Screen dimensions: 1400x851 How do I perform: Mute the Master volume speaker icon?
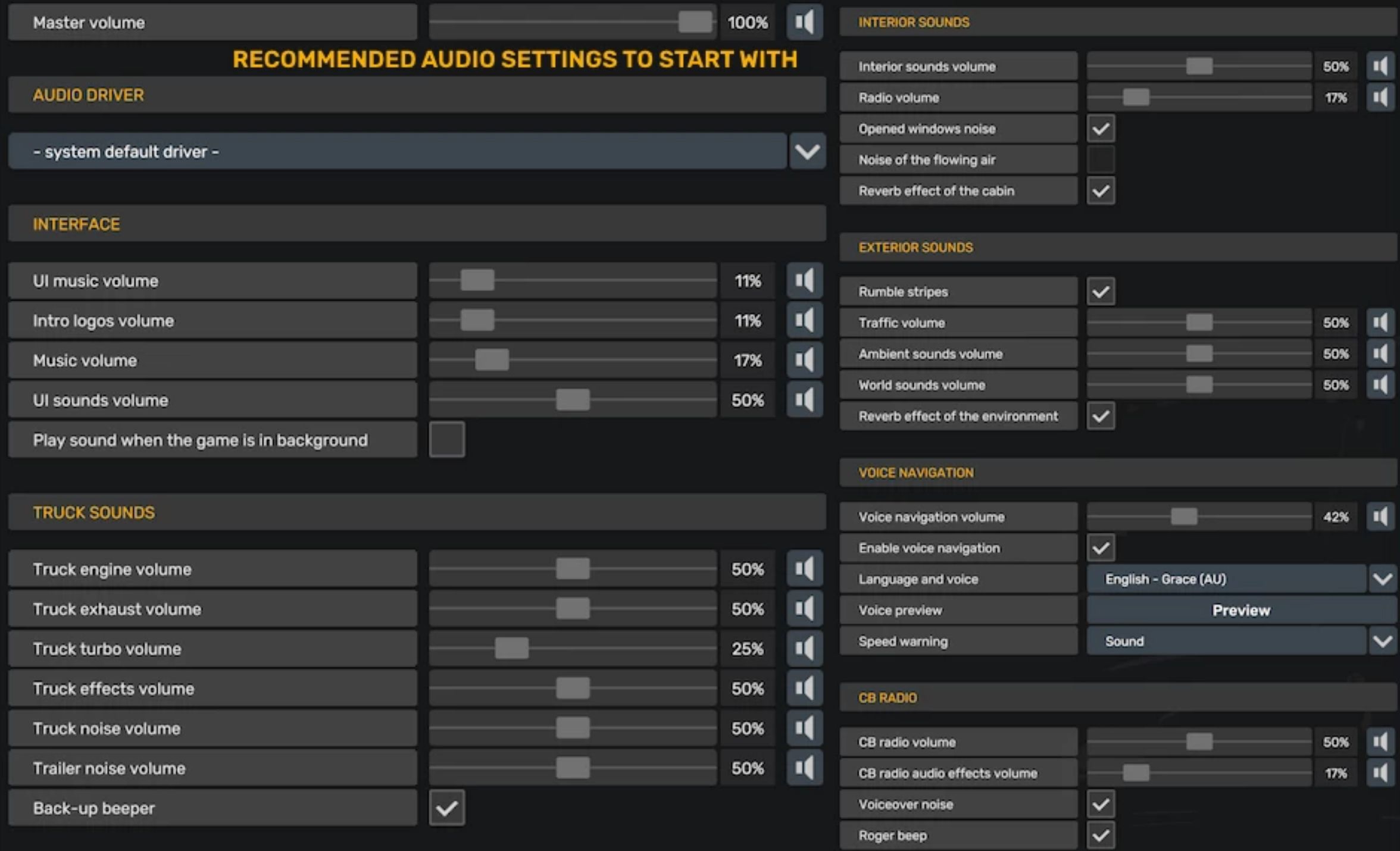point(804,22)
